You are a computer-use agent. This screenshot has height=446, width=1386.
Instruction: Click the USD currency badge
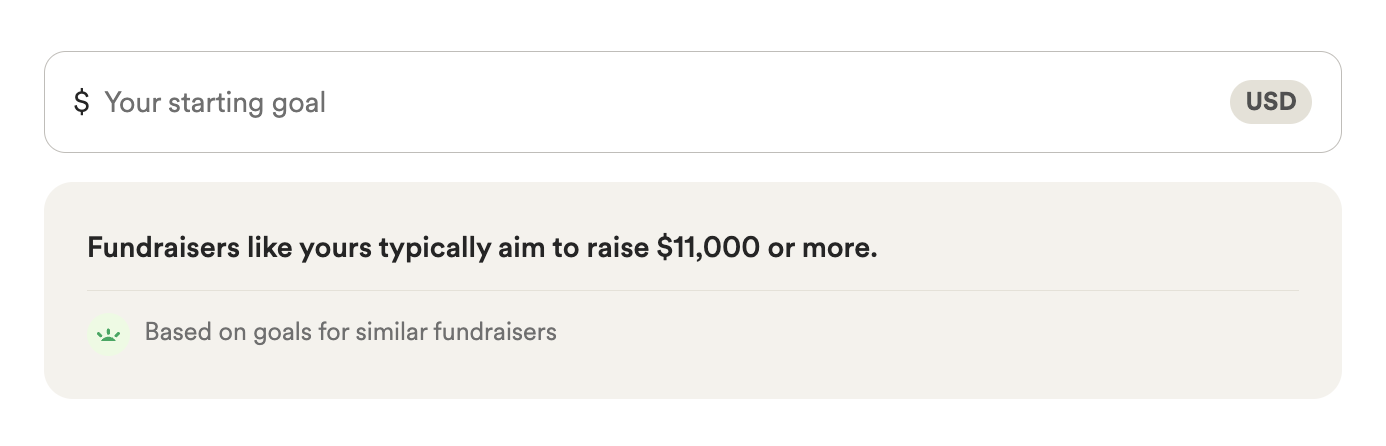click(x=1270, y=102)
